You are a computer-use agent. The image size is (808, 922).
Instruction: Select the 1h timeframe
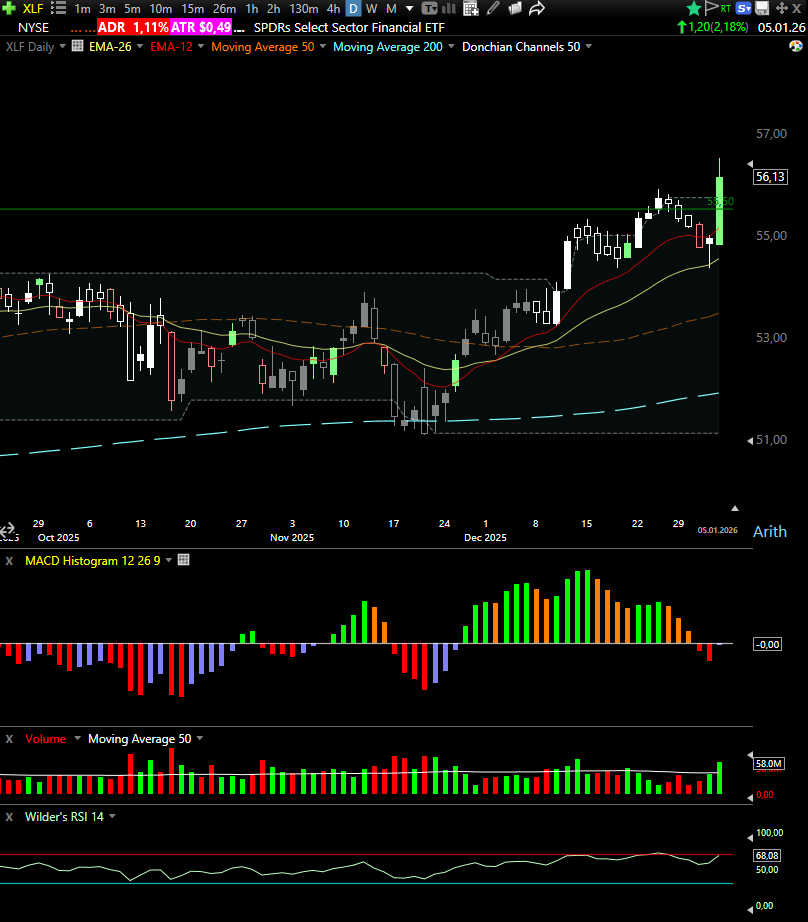[x=252, y=9]
